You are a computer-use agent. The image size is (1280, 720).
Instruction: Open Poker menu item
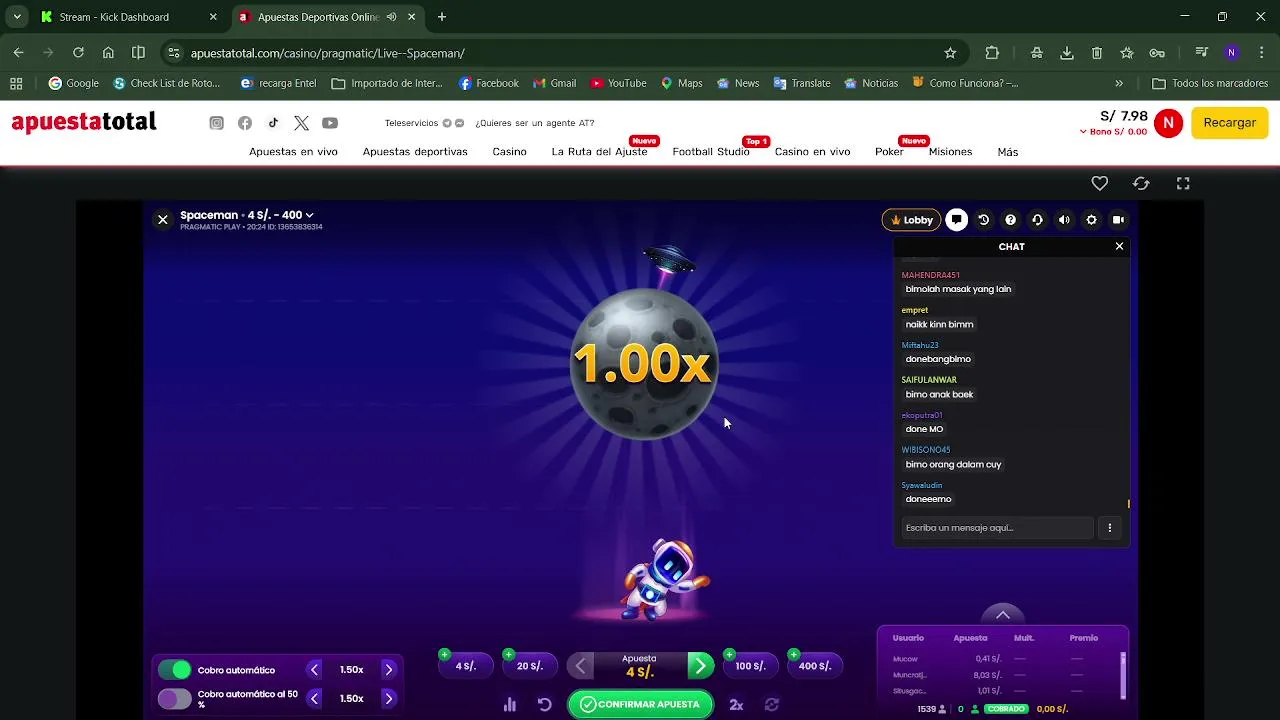[x=889, y=152]
